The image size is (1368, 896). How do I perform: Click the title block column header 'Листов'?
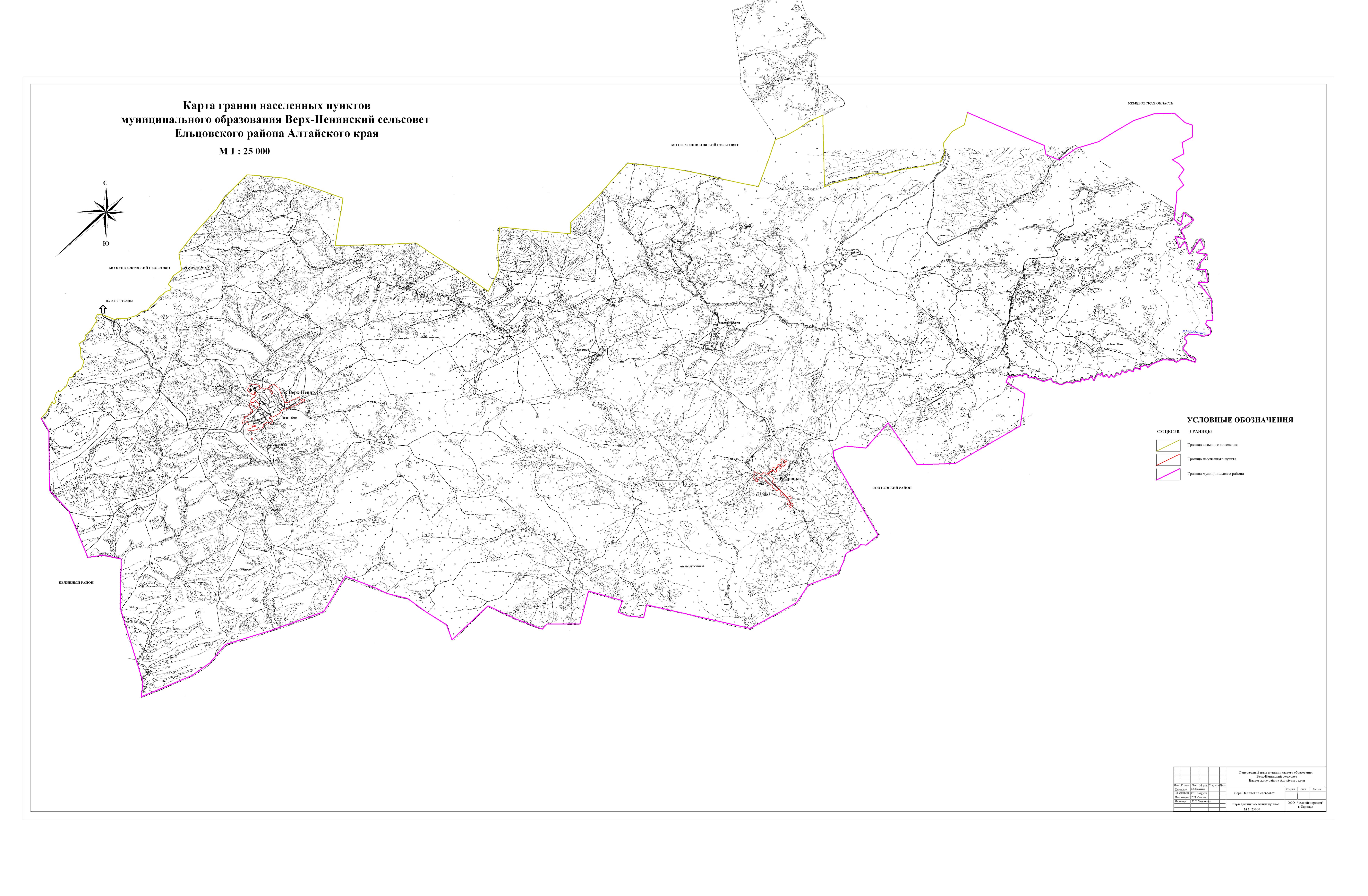tap(1317, 789)
